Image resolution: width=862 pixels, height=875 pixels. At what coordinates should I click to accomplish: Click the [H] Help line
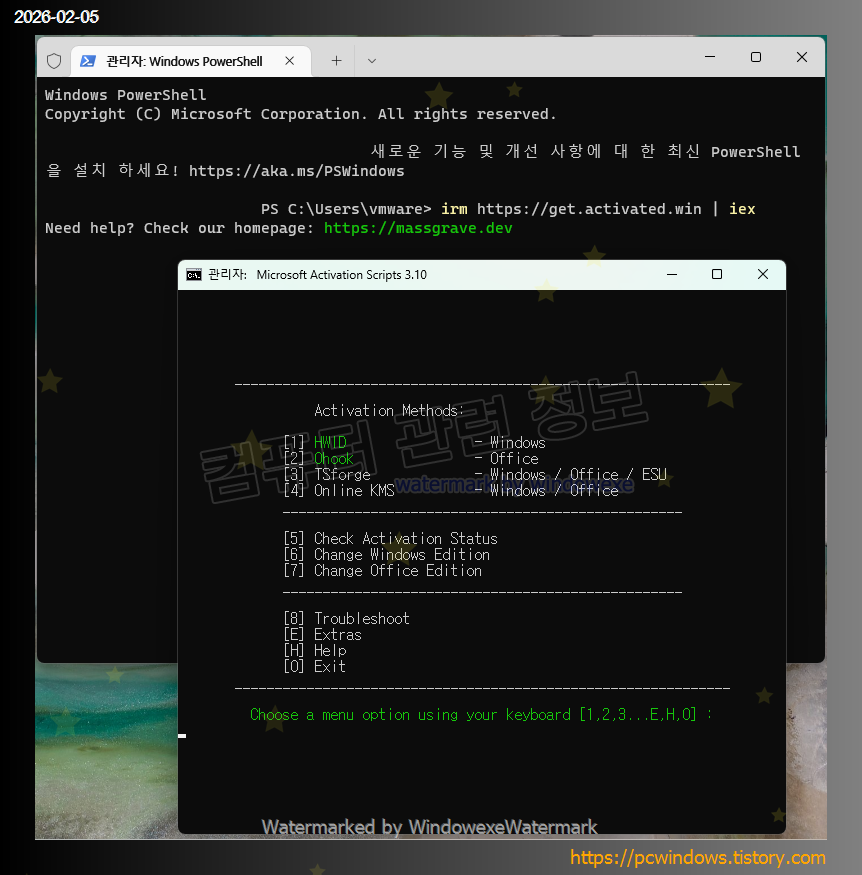click(x=315, y=651)
